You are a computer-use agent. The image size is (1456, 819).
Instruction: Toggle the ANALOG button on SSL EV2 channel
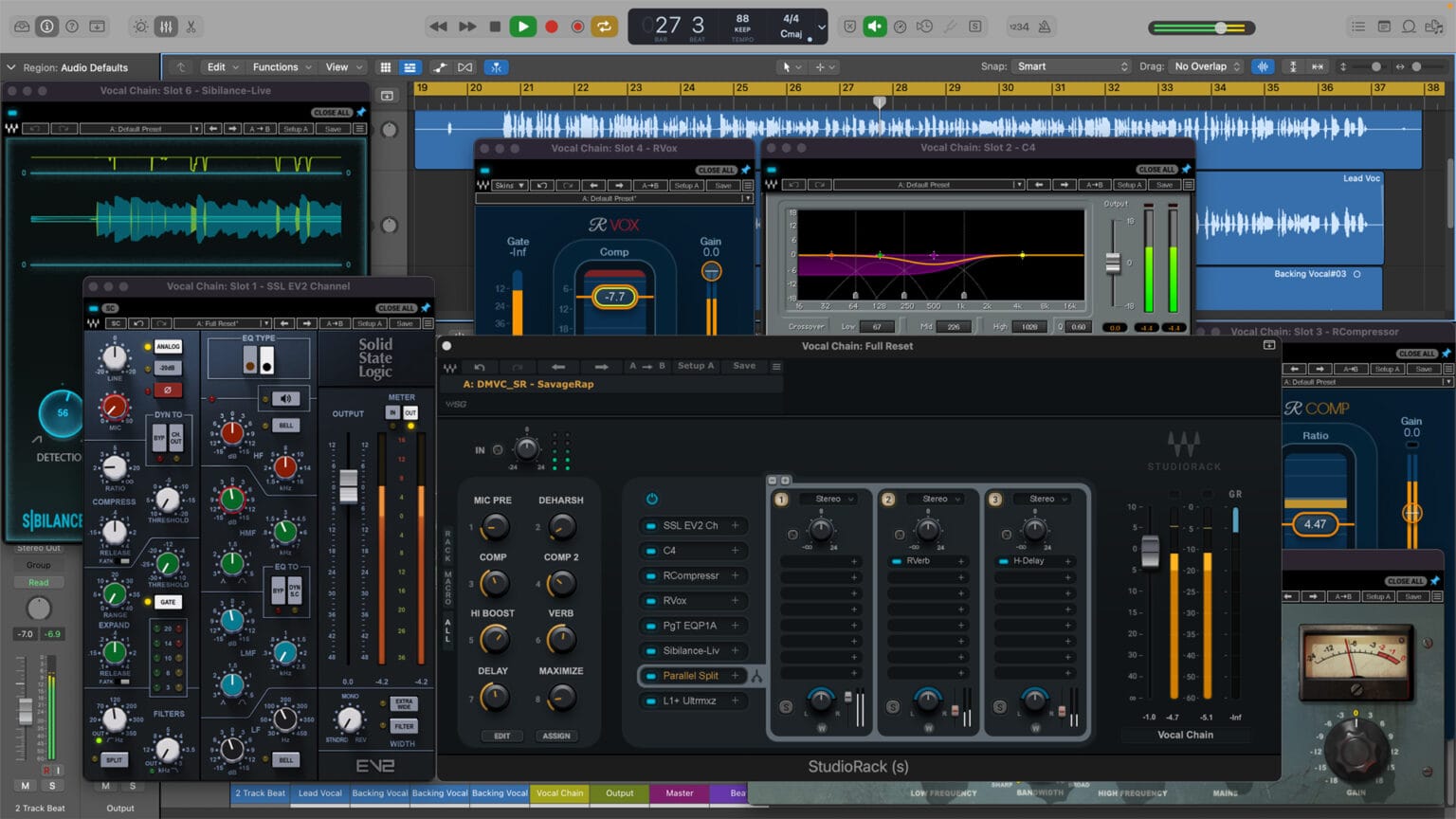pyautogui.click(x=168, y=347)
